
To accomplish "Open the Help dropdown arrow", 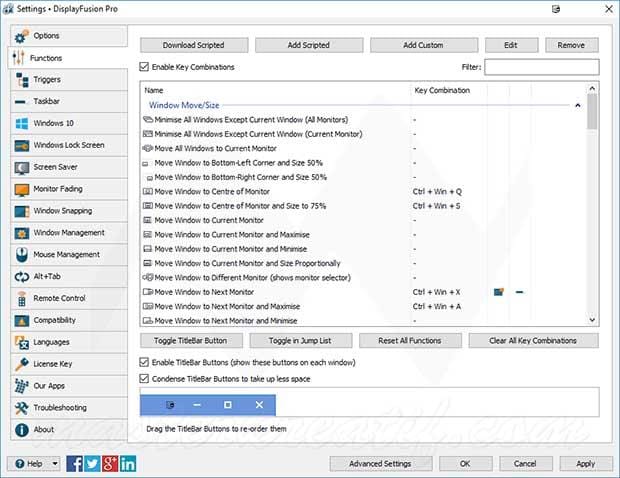I will pos(55,463).
